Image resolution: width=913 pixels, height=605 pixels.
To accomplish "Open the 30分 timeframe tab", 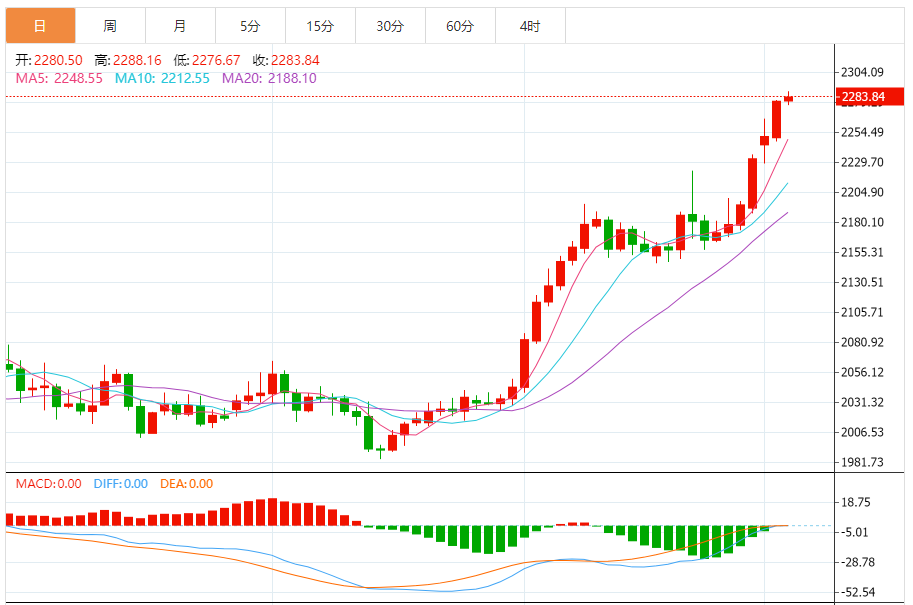I will point(390,26).
